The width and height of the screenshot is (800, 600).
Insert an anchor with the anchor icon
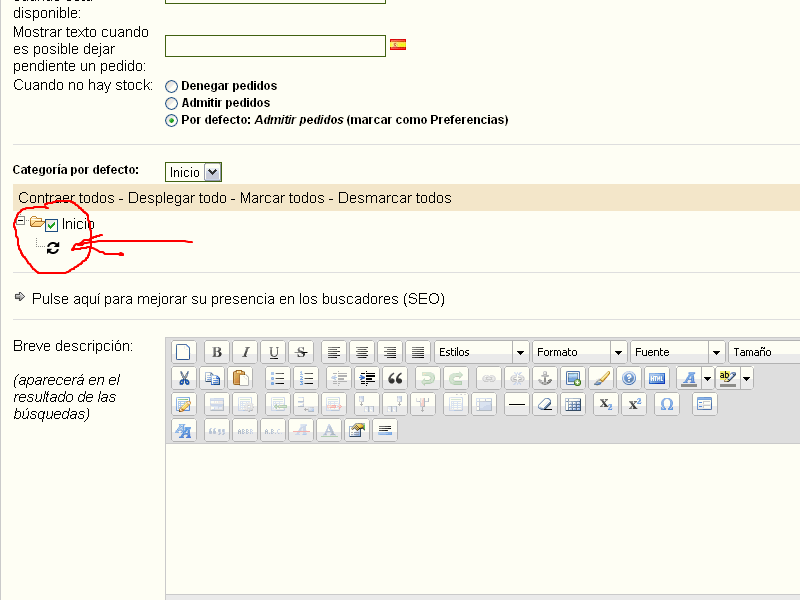click(545, 378)
